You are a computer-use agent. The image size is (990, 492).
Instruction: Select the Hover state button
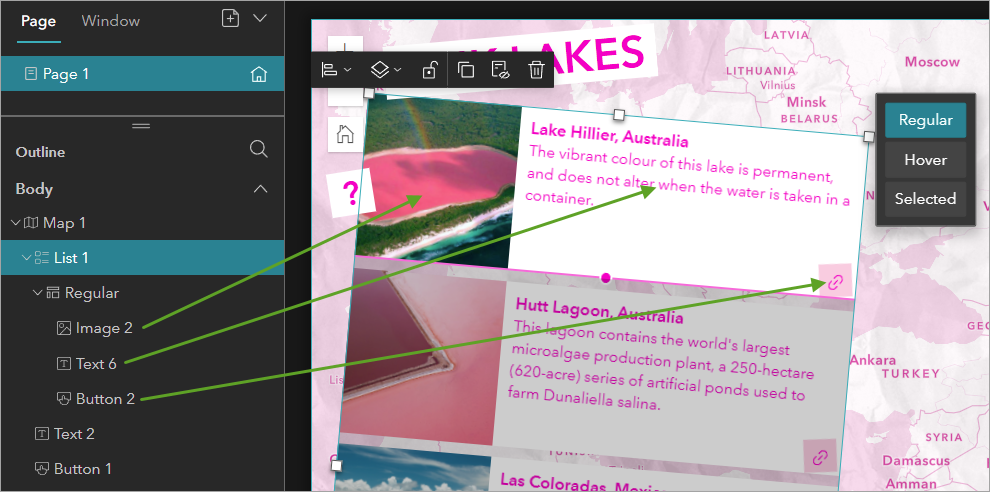(x=925, y=160)
